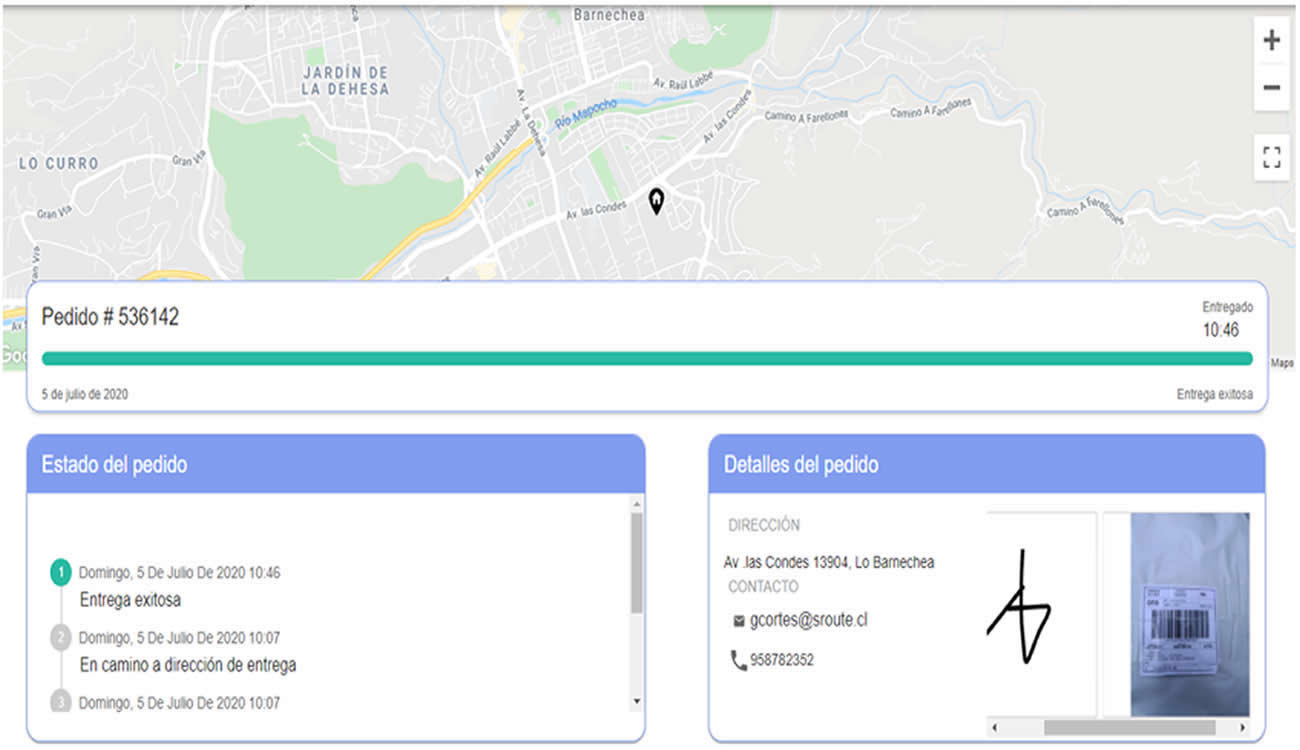
Task: Click the Estado del pedido header
Action: [114, 464]
